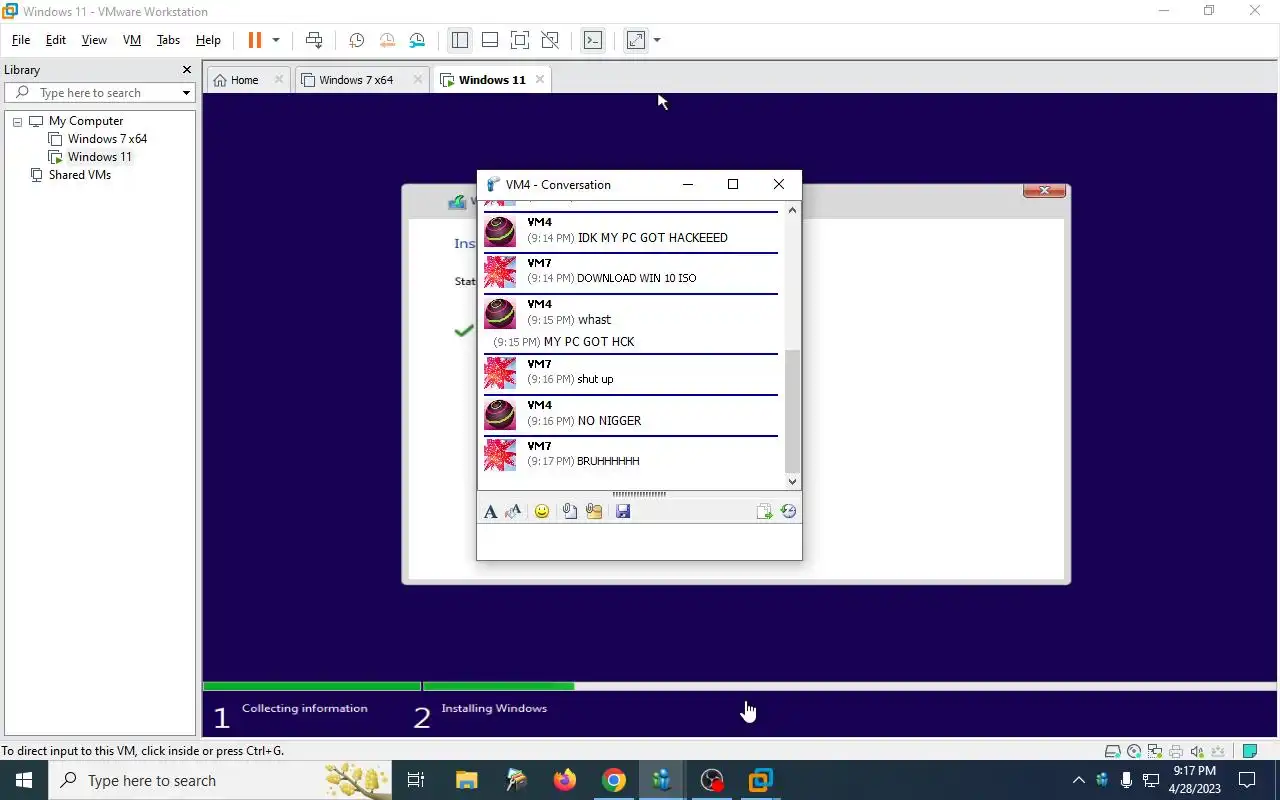Viewport: 1280px width, 800px height.
Task: Select Shared VMs in the library
Action: 80,175
